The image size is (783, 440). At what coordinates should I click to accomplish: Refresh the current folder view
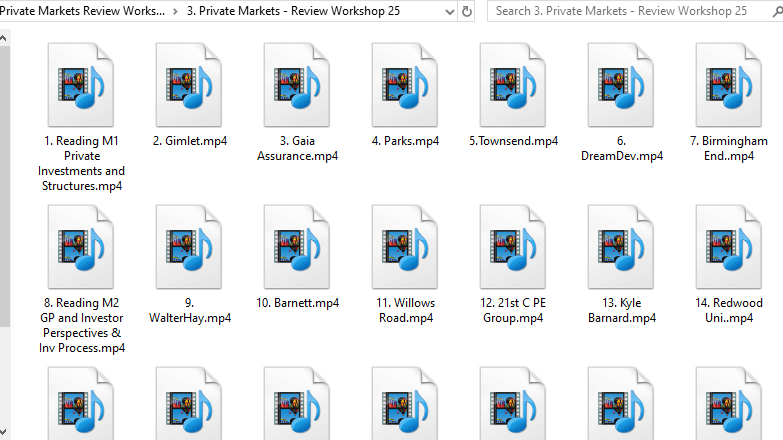click(x=467, y=11)
